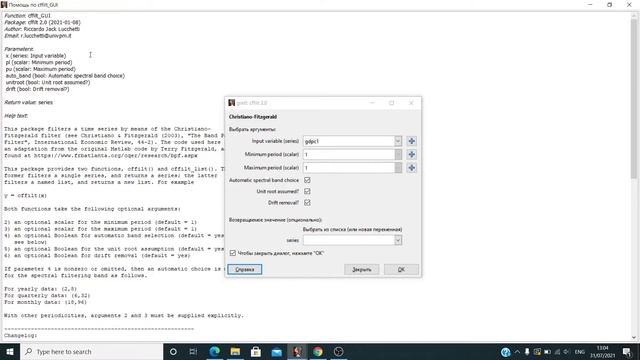Viewport: 640px width, 360px height.
Task: Open Windows Start menu
Action: [x=10, y=351]
